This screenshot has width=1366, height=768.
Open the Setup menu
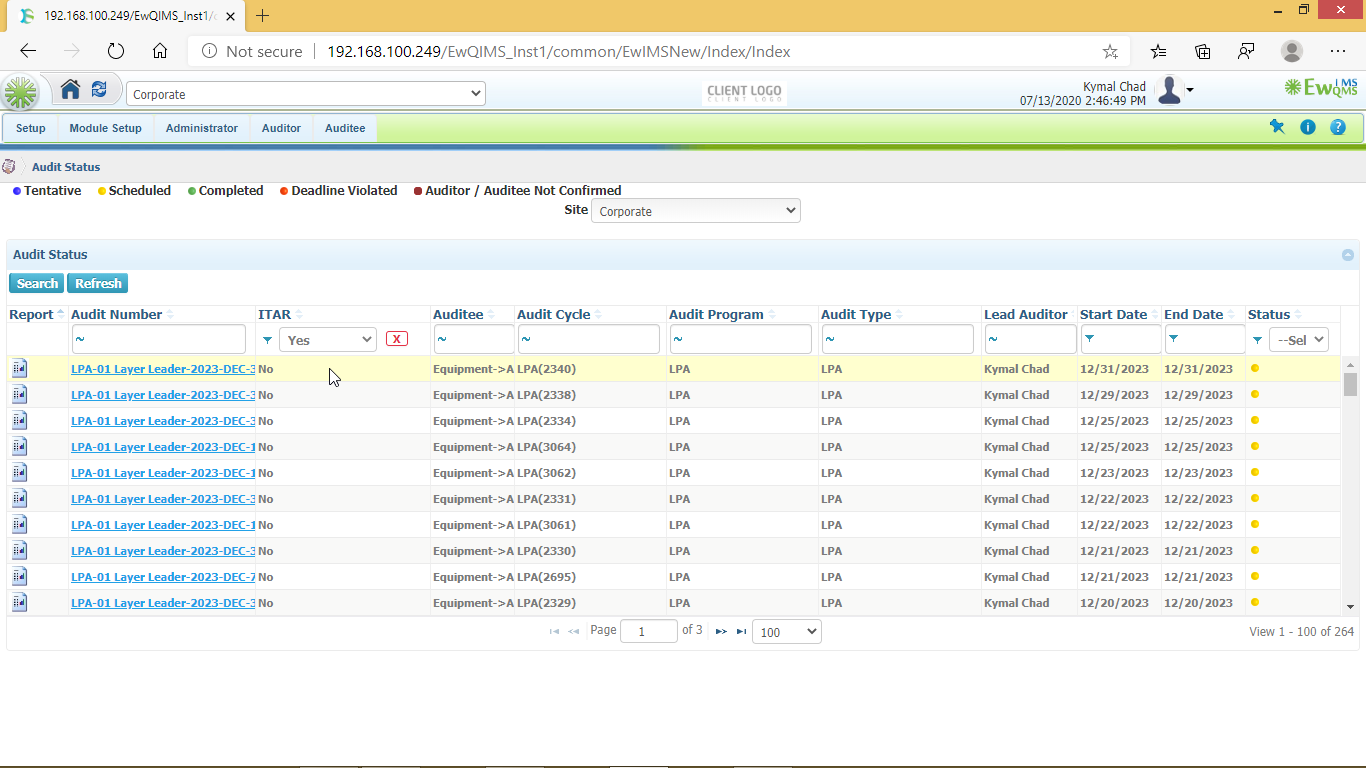click(x=31, y=128)
